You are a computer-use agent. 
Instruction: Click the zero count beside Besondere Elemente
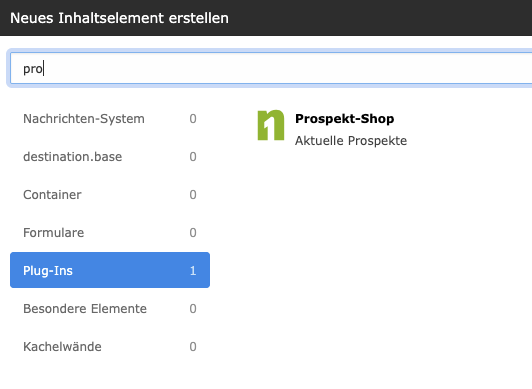pyautogui.click(x=193, y=309)
